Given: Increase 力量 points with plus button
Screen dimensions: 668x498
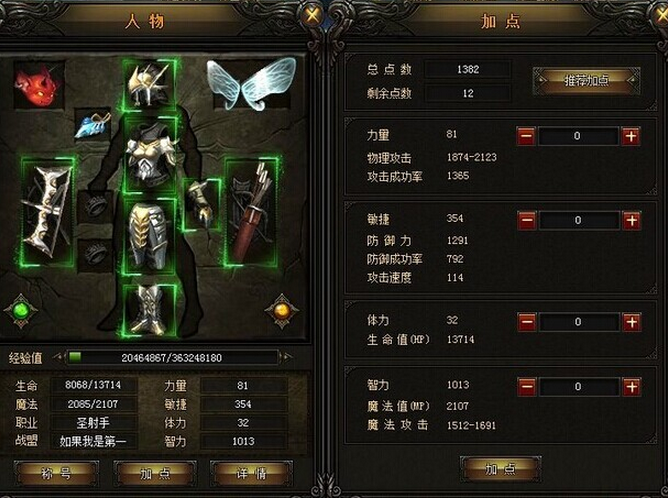Looking at the screenshot, I should pyautogui.click(x=631, y=136).
